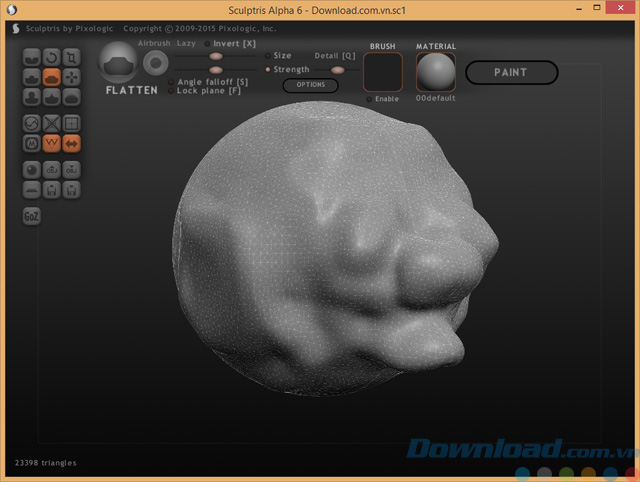Click the Sculptris S logo in header
The height and width of the screenshot is (482, 640).
pyautogui.click(x=16, y=29)
